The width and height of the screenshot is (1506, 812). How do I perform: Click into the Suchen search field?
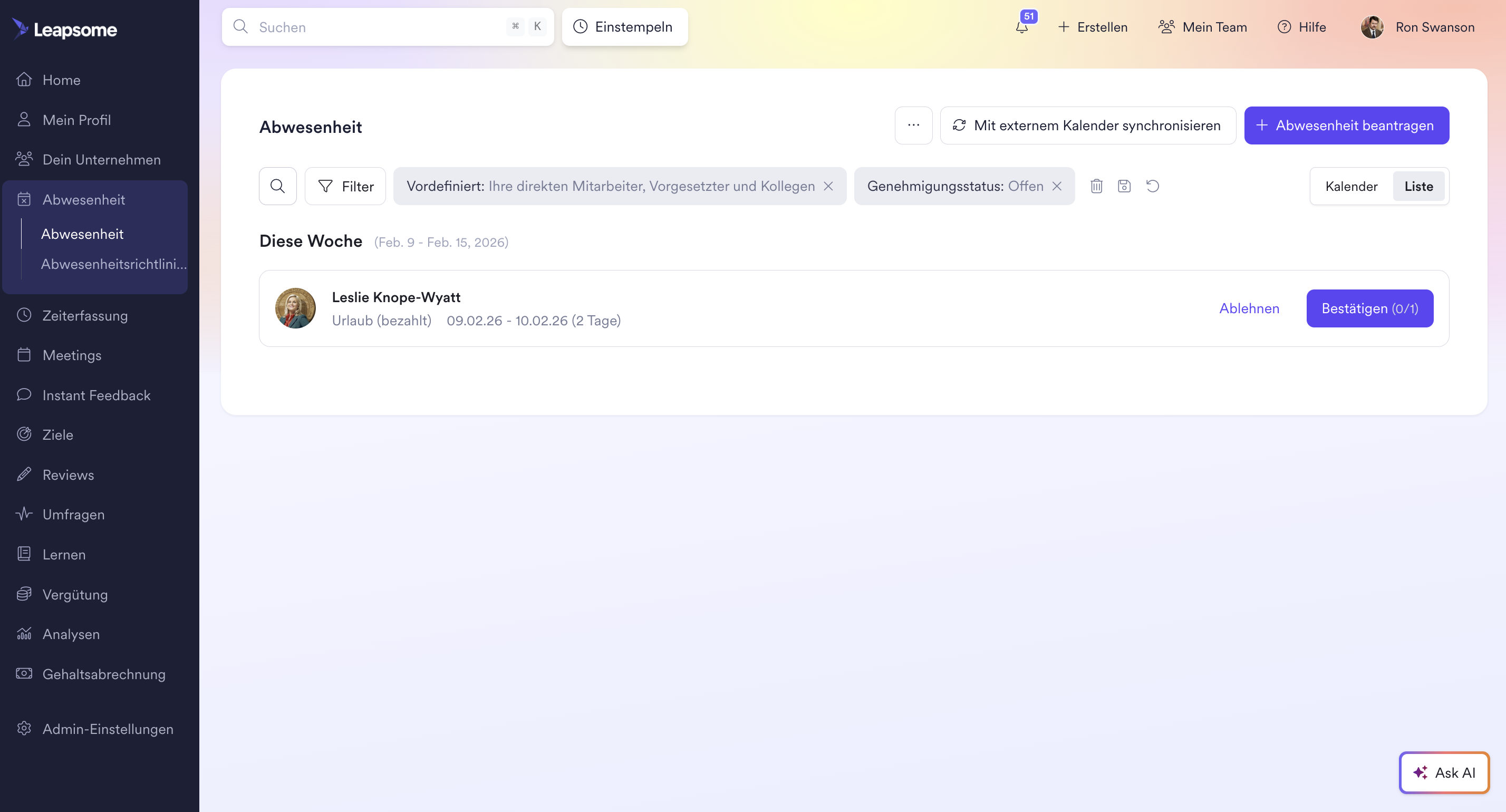click(x=374, y=27)
